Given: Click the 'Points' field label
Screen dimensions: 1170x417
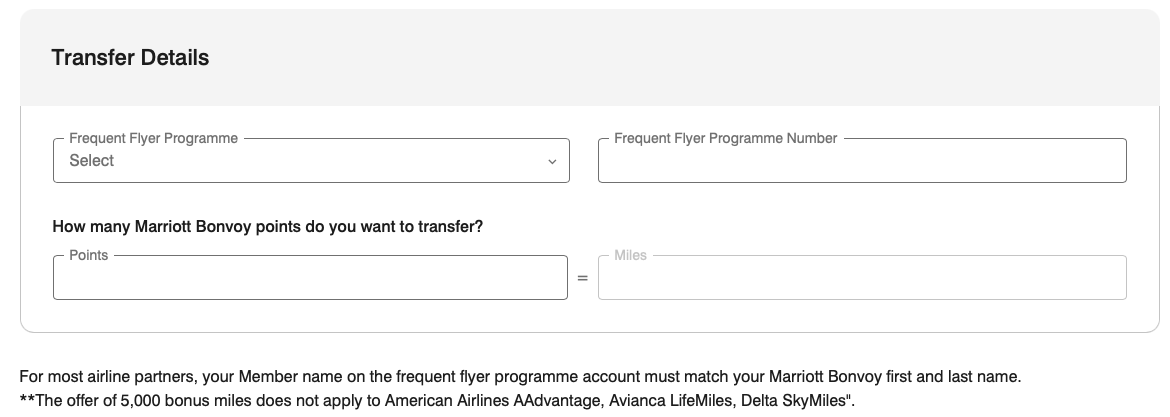Looking at the screenshot, I should click(x=88, y=256).
